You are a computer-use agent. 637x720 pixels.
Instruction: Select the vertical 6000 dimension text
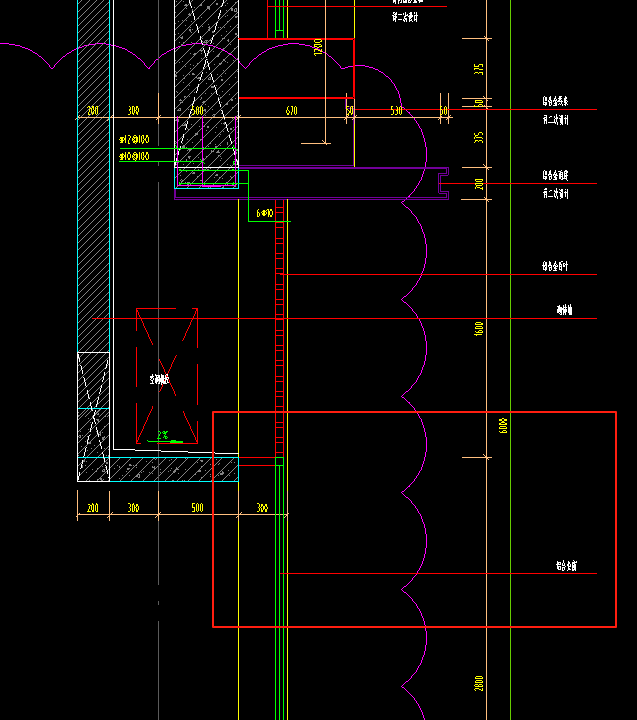click(503, 426)
